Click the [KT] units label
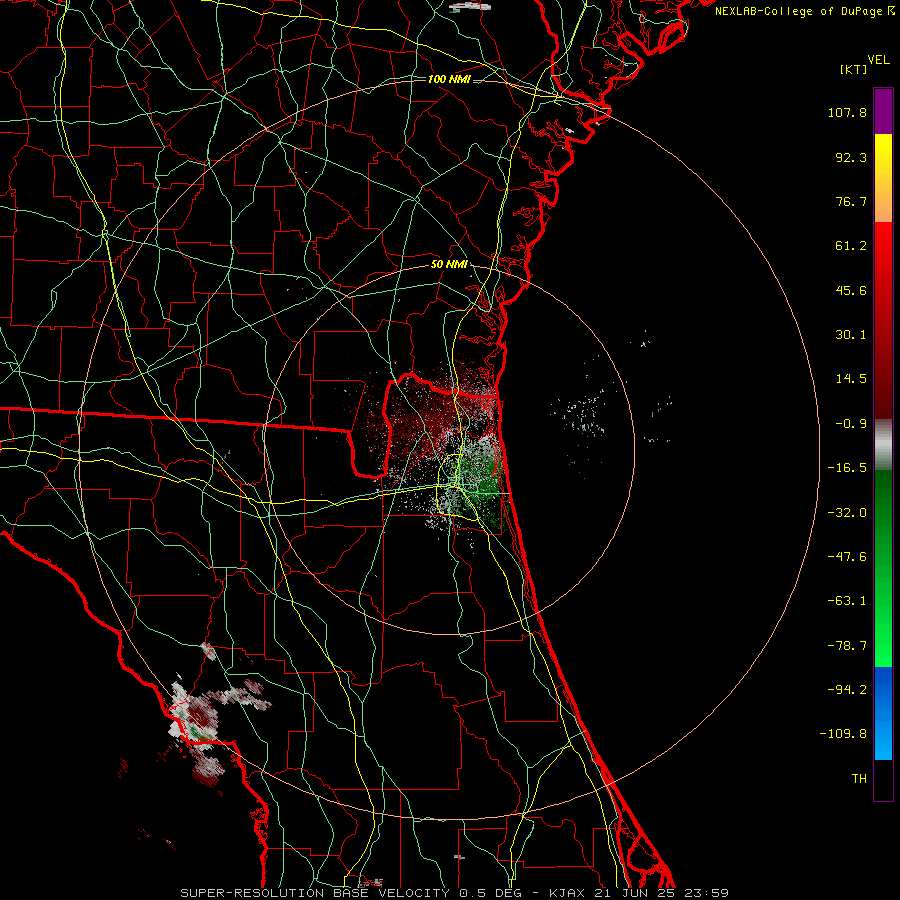900x900 pixels. (x=853, y=69)
